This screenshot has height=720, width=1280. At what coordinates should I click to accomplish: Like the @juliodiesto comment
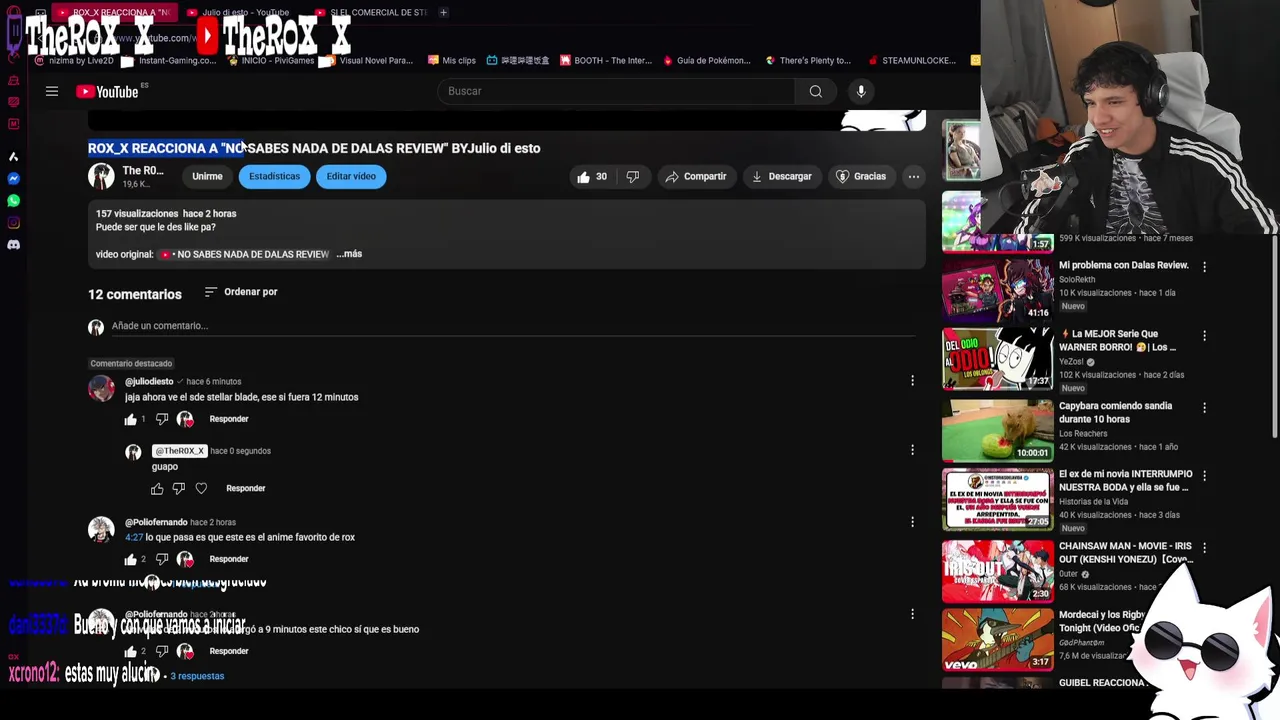(x=130, y=419)
